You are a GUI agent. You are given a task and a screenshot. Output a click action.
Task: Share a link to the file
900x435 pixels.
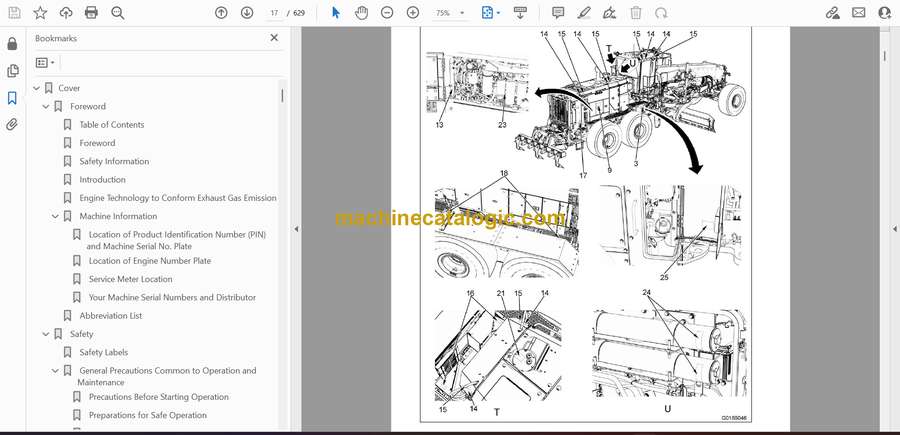[832, 13]
